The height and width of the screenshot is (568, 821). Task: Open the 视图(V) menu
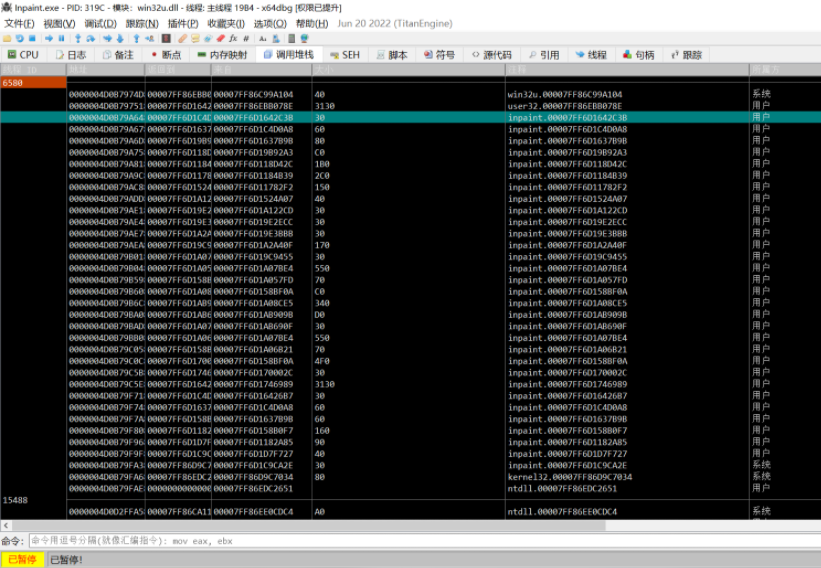coord(59,24)
